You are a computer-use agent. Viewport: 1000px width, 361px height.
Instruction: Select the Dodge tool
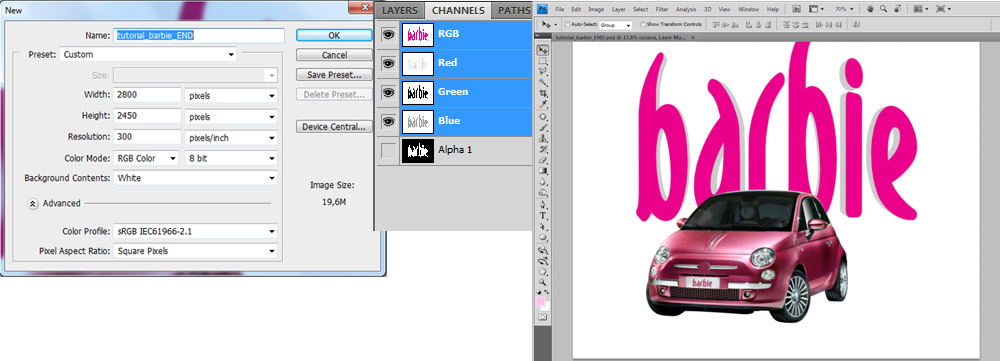[x=543, y=192]
